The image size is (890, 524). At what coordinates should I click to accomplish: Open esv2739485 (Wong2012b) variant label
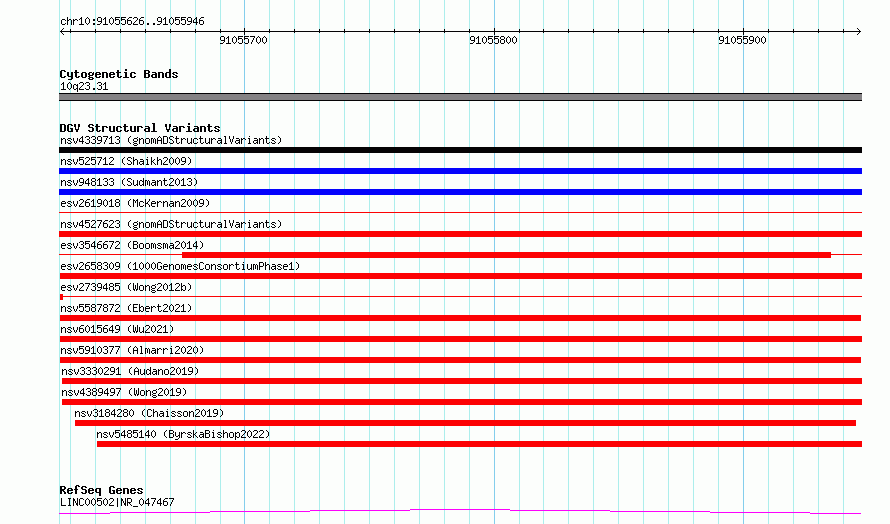pyautogui.click(x=126, y=287)
